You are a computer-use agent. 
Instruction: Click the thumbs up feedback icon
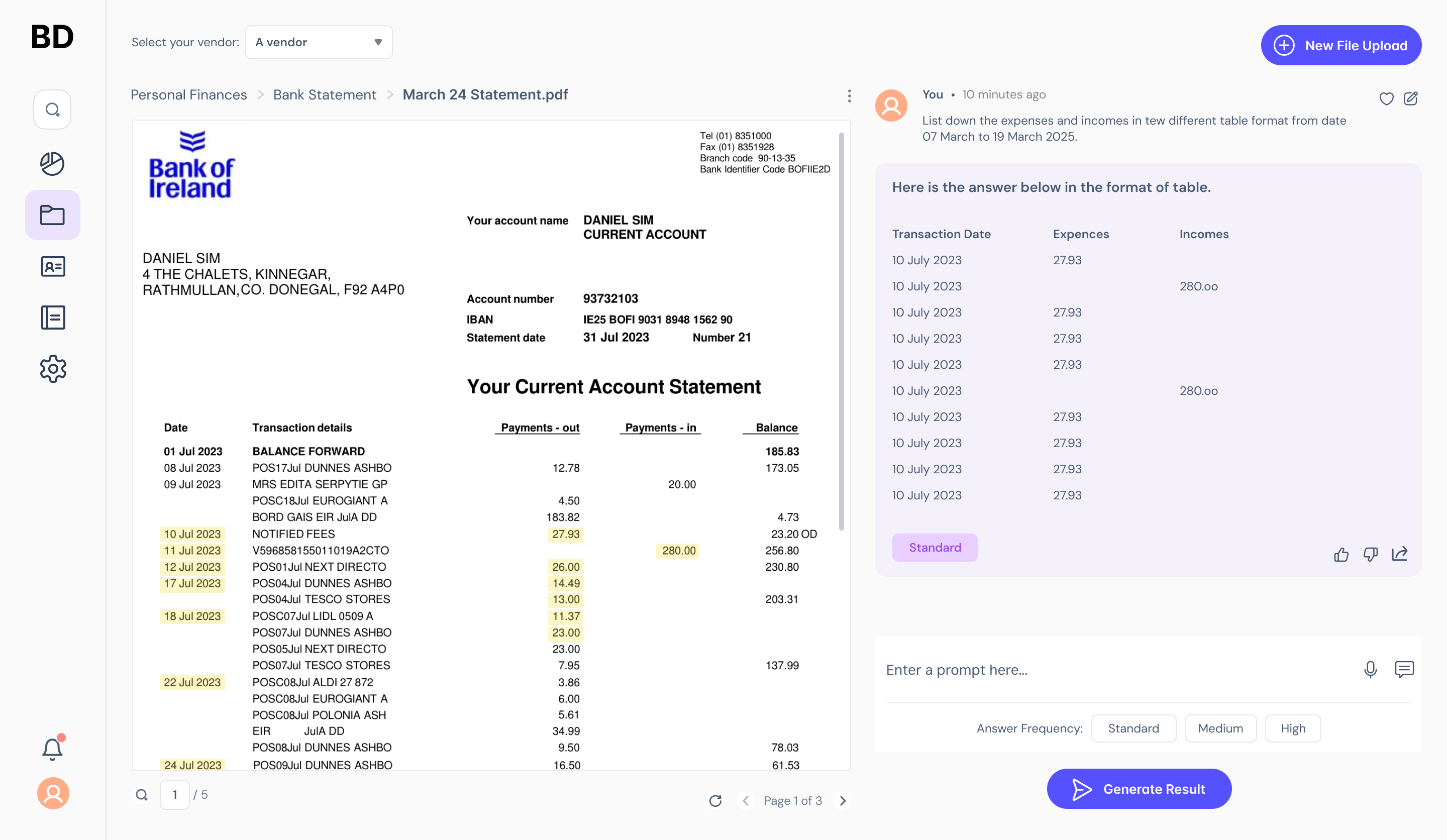tap(1341, 554)
